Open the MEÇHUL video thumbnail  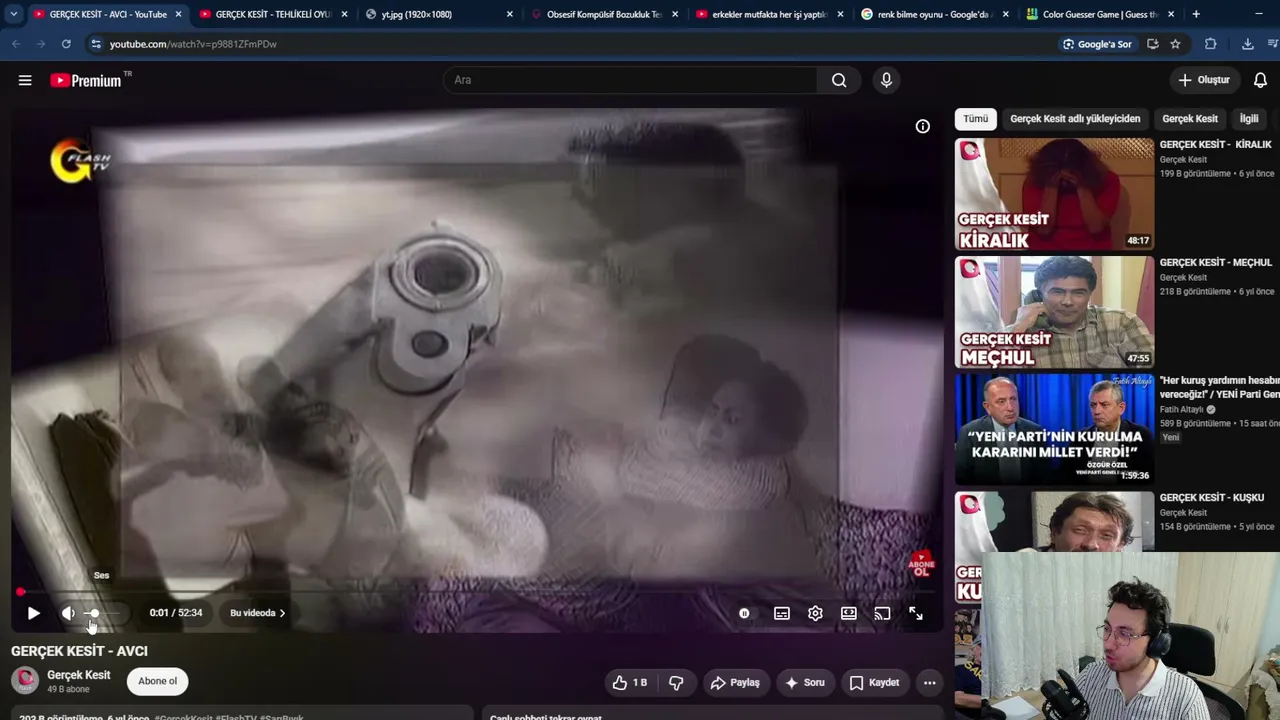click(1054, 312)
